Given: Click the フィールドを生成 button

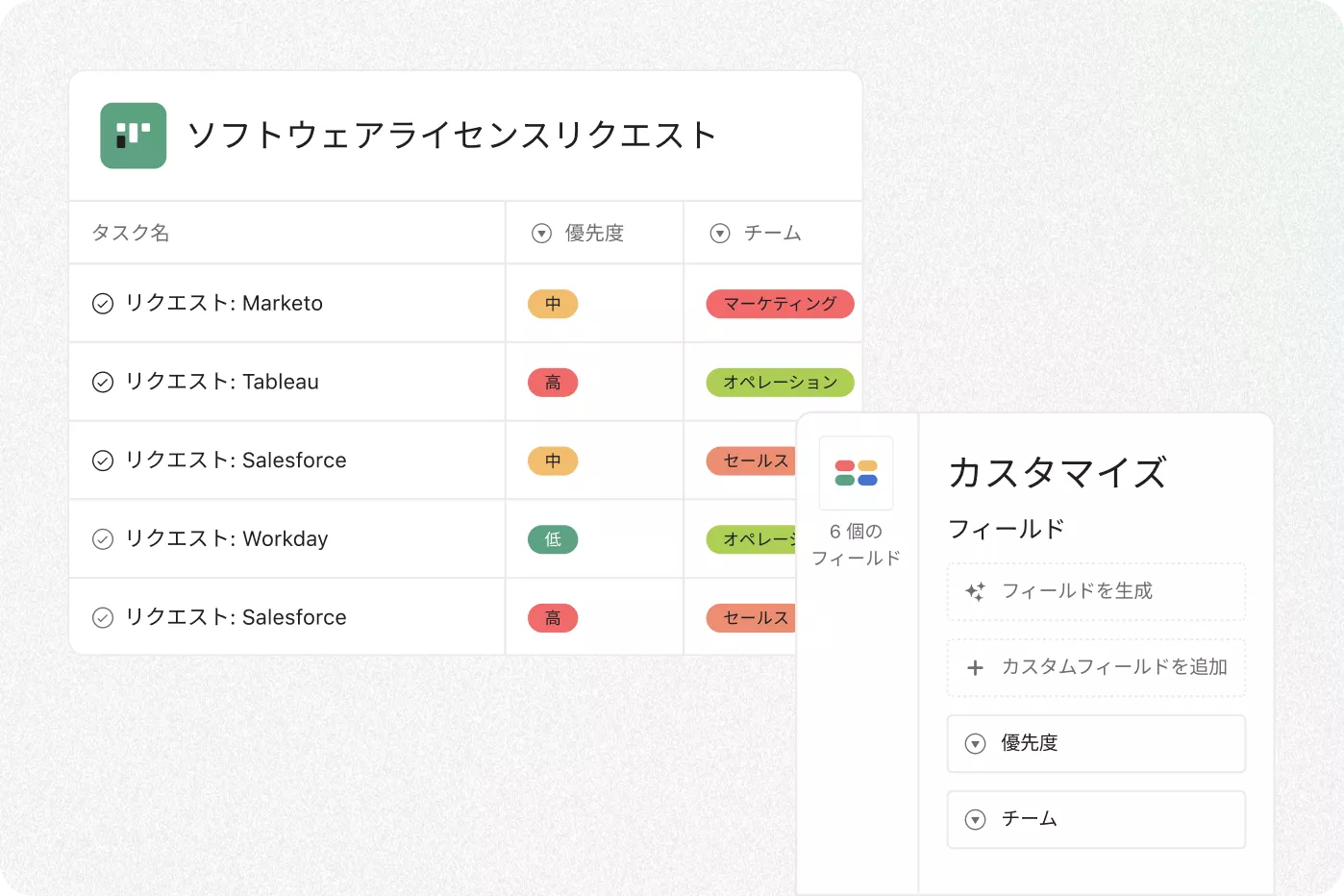Looking at the screenshot, I should point(1096,591).
